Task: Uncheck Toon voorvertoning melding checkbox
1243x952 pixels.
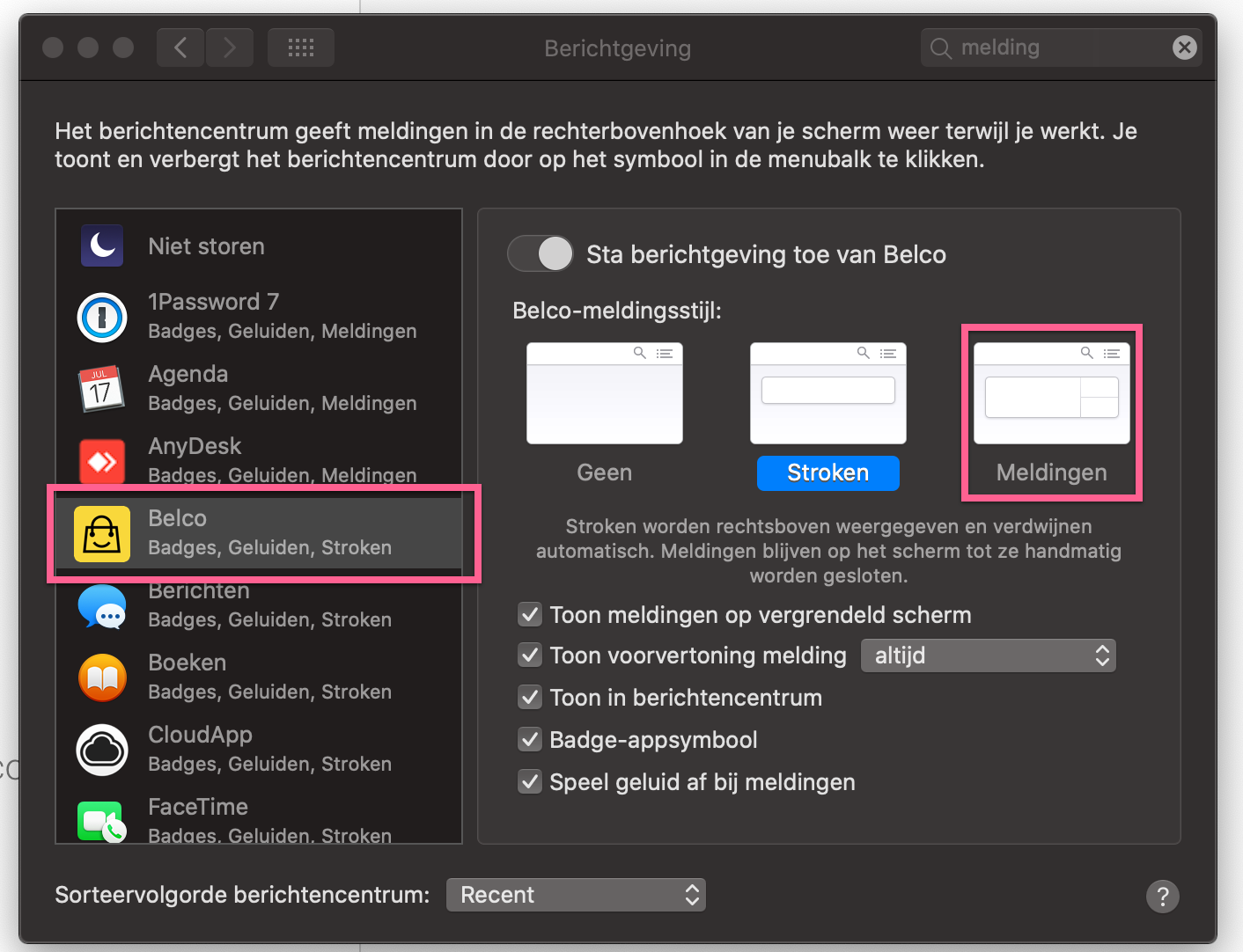Action: point(530,655)
